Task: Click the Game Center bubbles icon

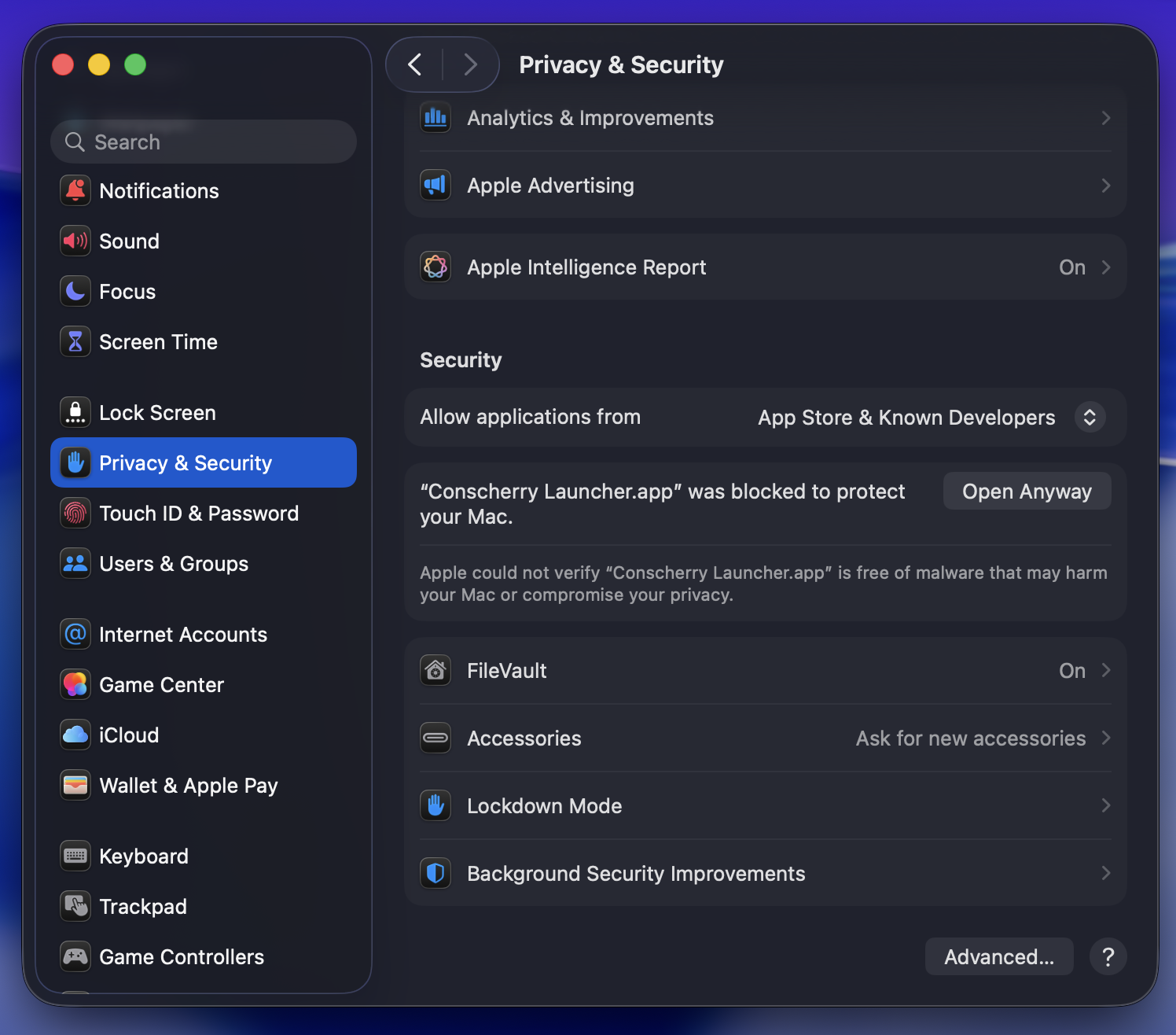Action: [75, 685]
